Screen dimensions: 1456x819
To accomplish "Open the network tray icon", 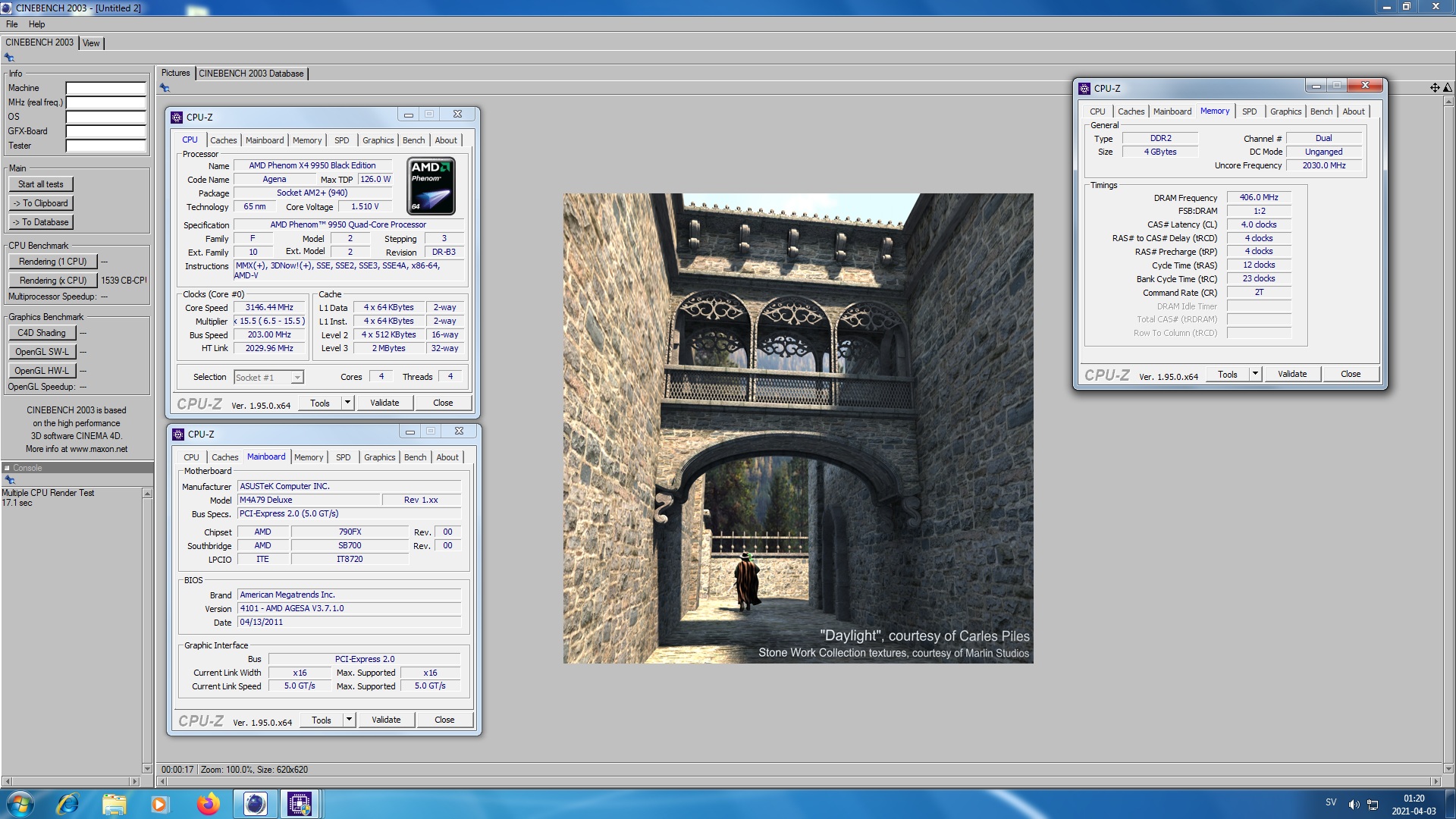I will click(x=1373, y=805).
